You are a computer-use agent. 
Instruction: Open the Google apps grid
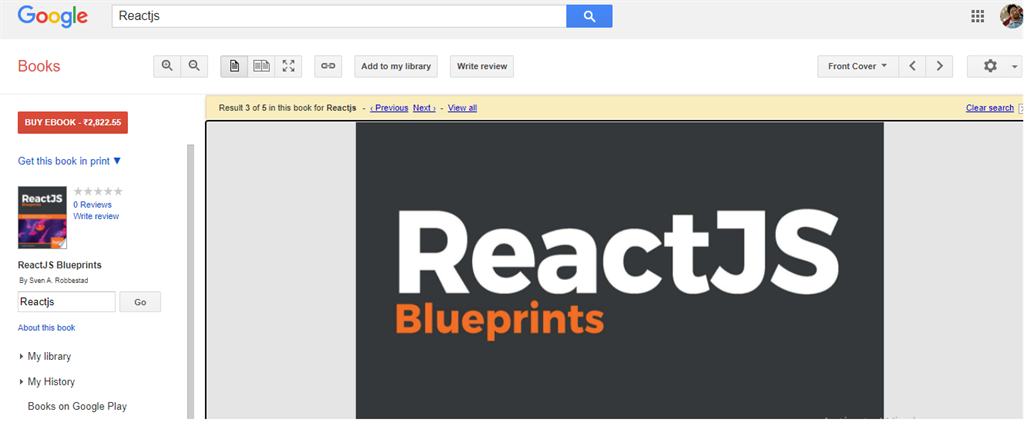[x=978, y=16]
